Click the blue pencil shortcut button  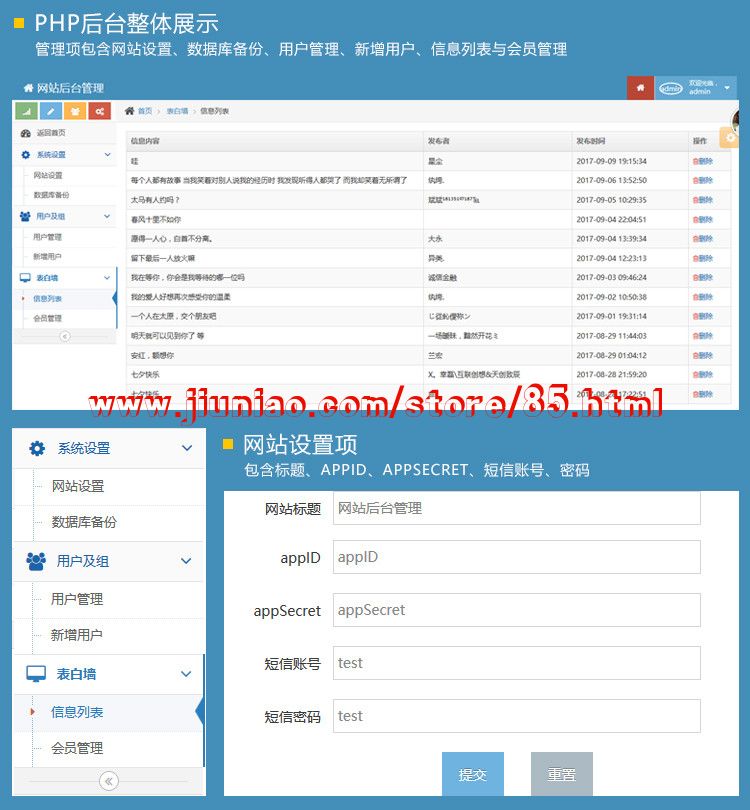tap(51, 111)
